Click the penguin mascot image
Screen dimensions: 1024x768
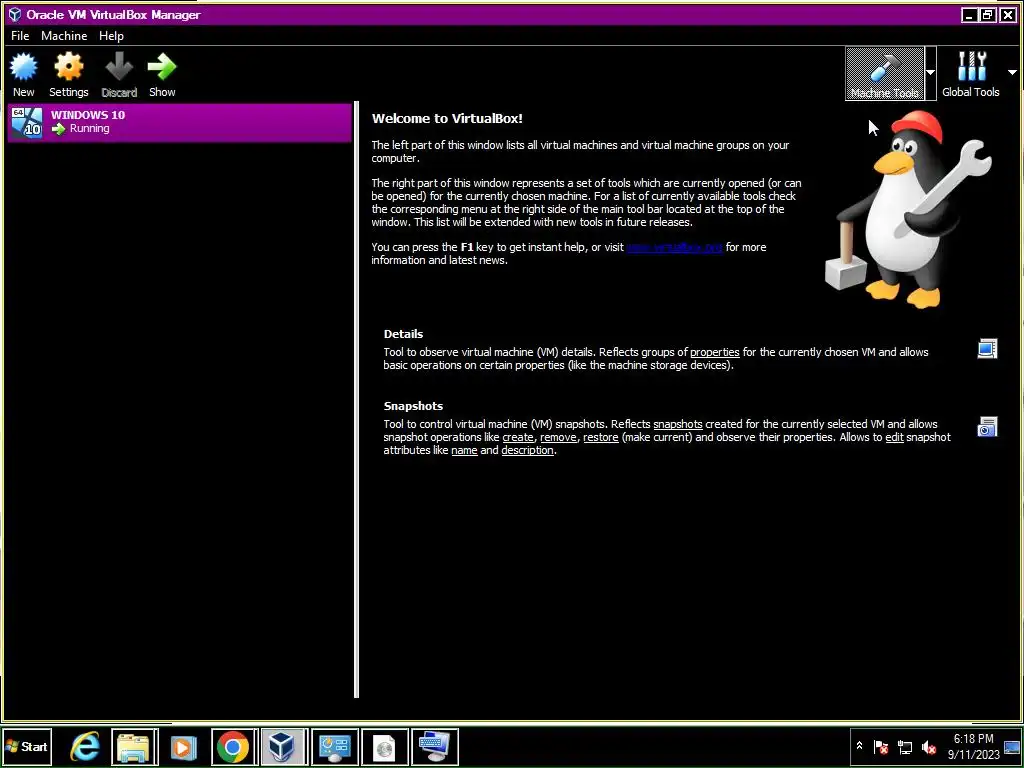[x=908, y=208]
